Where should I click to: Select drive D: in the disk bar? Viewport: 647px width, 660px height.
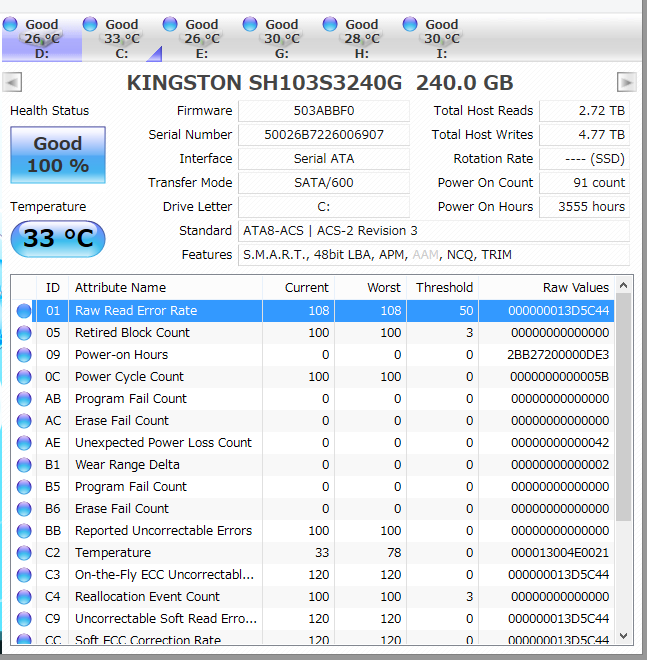(x=41, y=39)
